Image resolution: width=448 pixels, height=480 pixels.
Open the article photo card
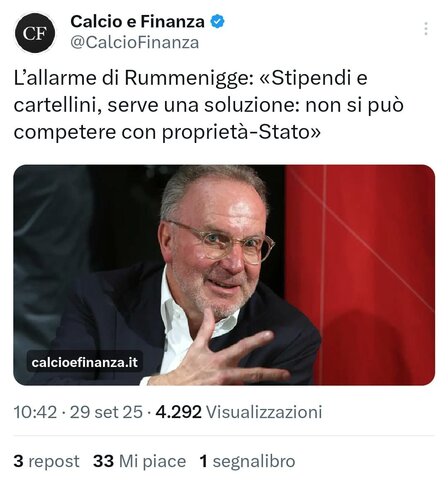coord(224,275)
